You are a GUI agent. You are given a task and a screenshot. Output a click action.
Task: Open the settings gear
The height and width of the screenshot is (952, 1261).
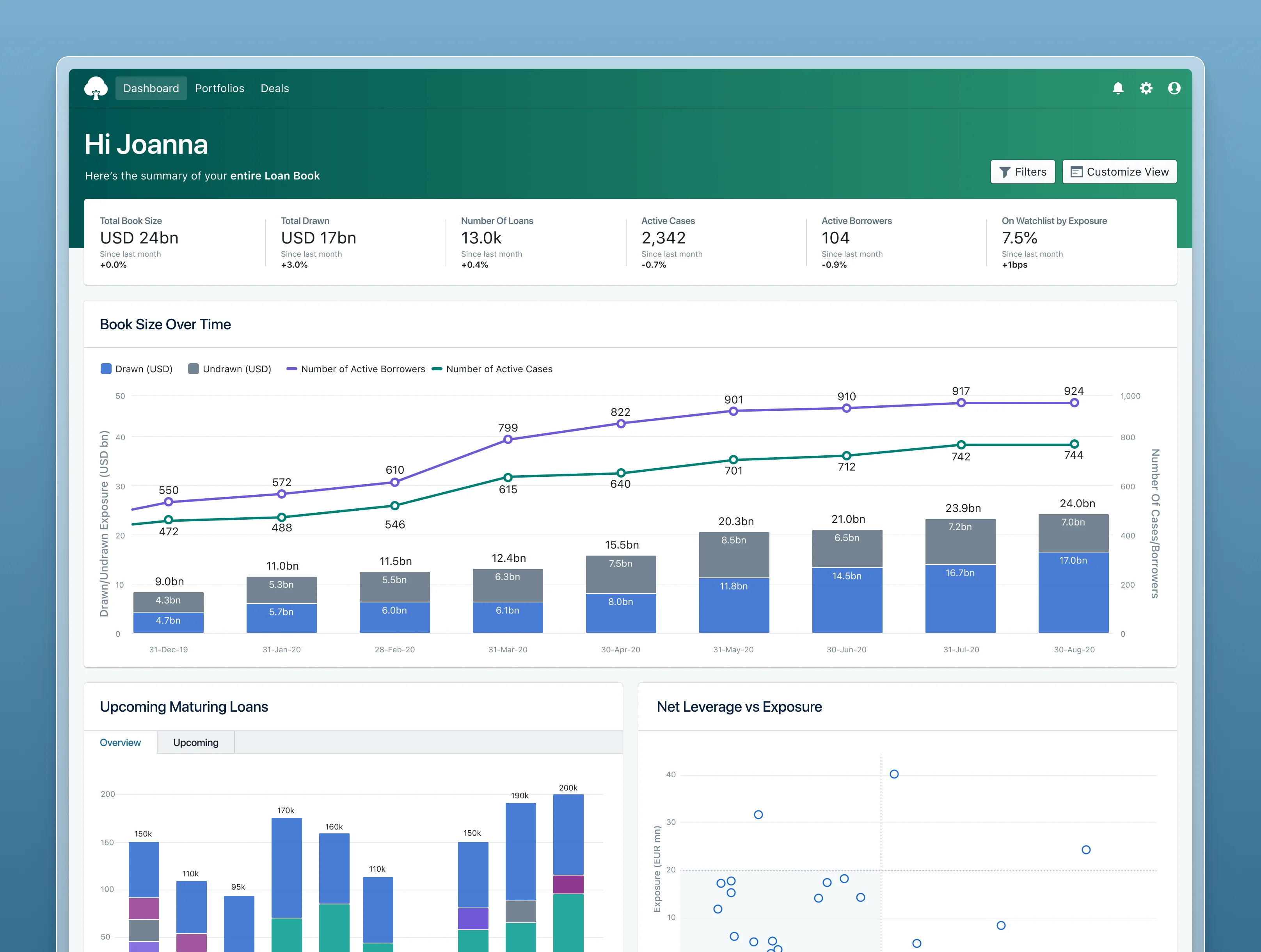[1146, 88]
